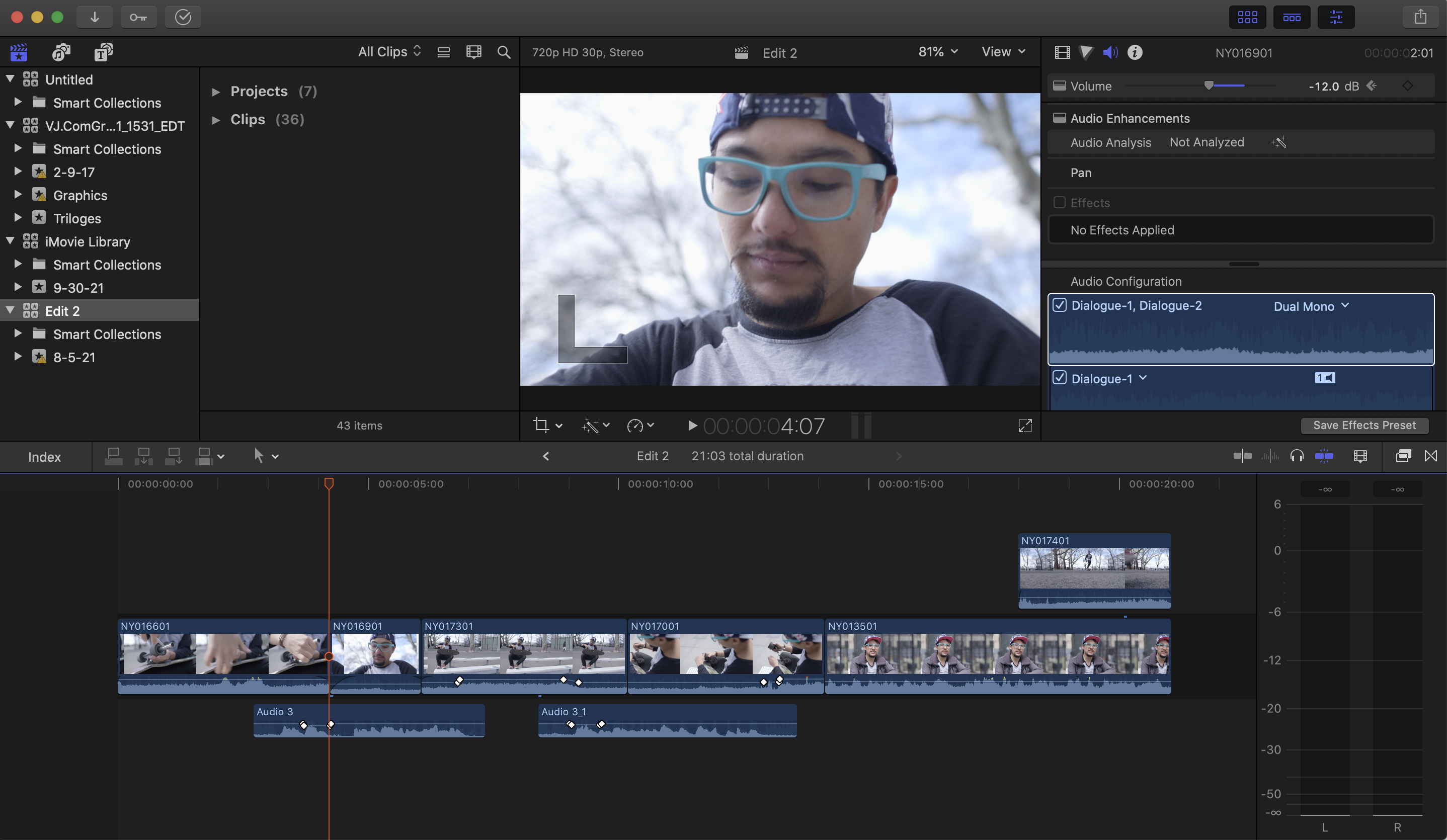Open the All Clips filter menu
The image size is (1447, 840).
tap(389, 52)
